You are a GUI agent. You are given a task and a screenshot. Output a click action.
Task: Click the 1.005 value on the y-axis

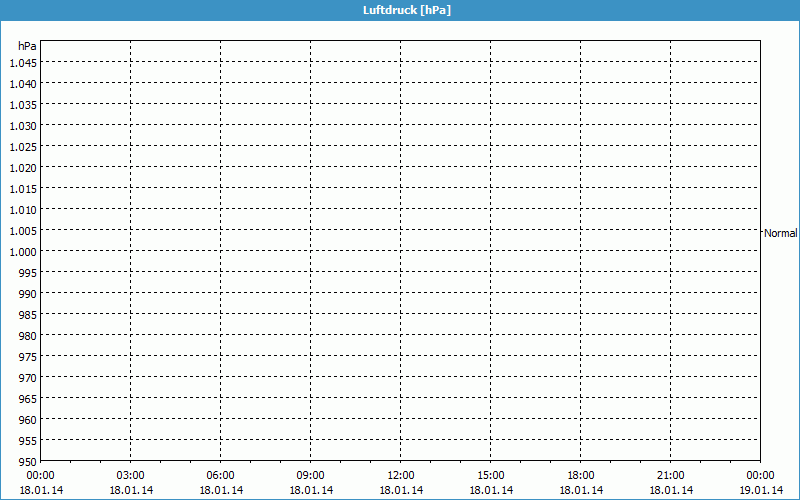(23, 231)
